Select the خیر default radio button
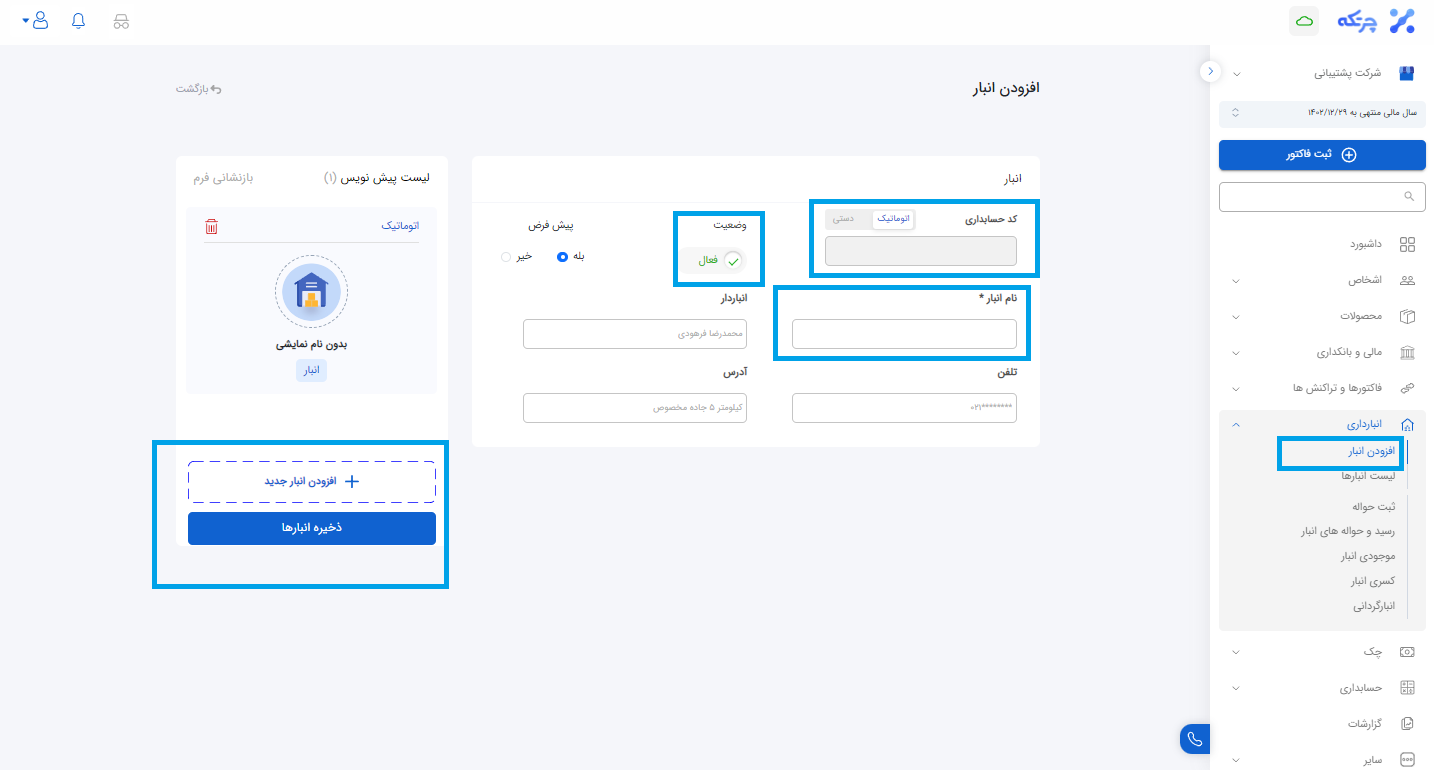 click(506, 256)
